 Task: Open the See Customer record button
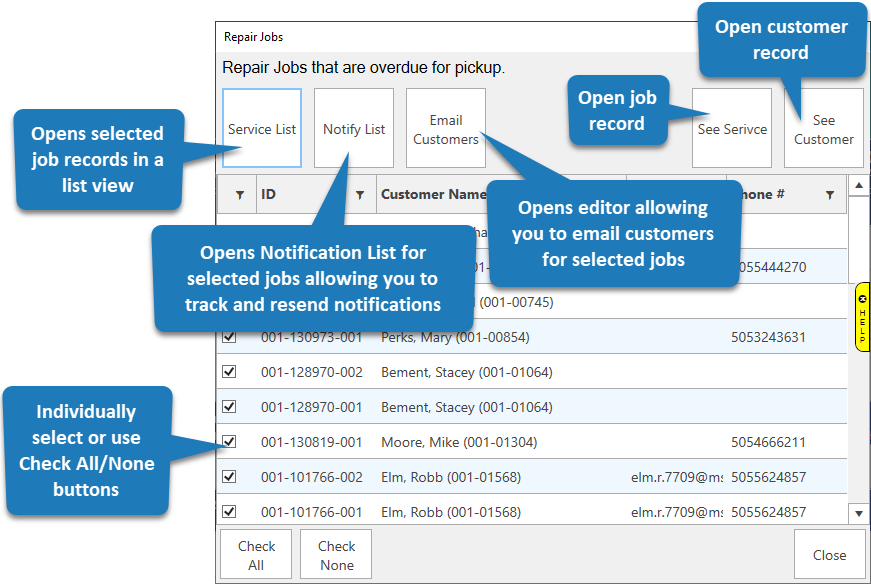[824, 129]
